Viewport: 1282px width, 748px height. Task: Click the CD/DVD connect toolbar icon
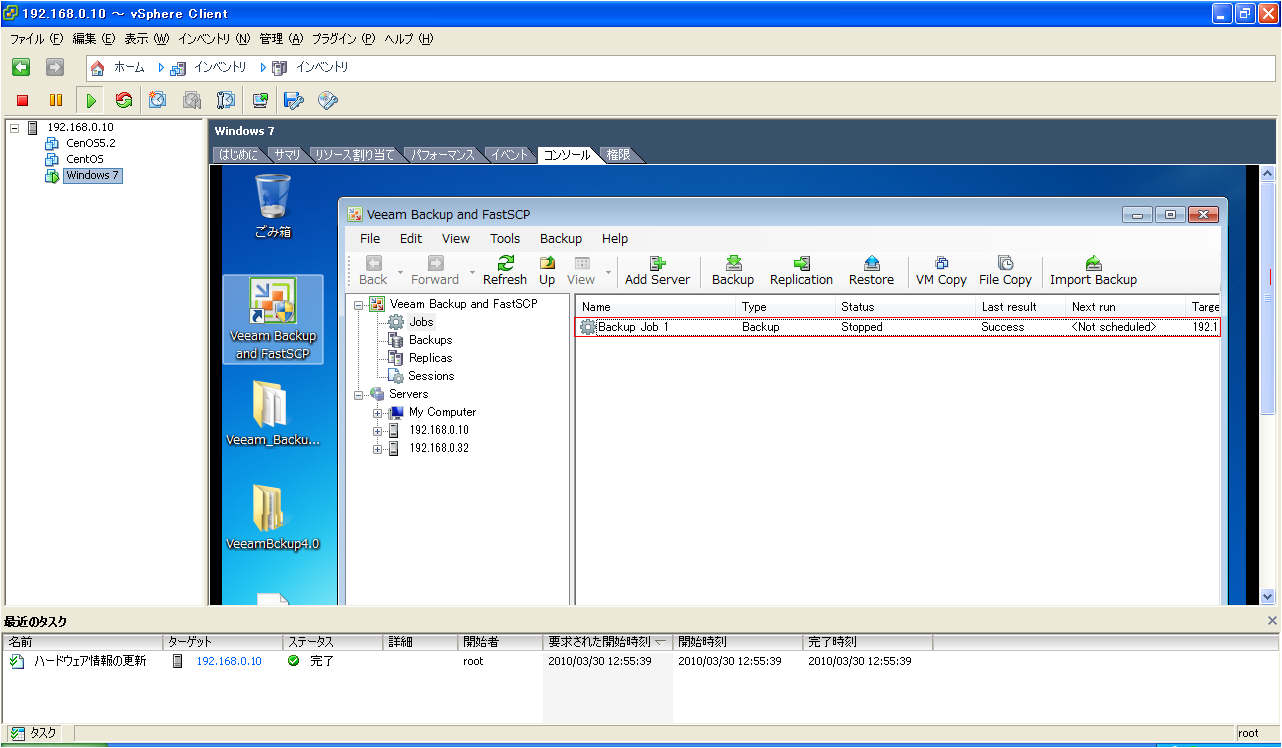(328, 100)
